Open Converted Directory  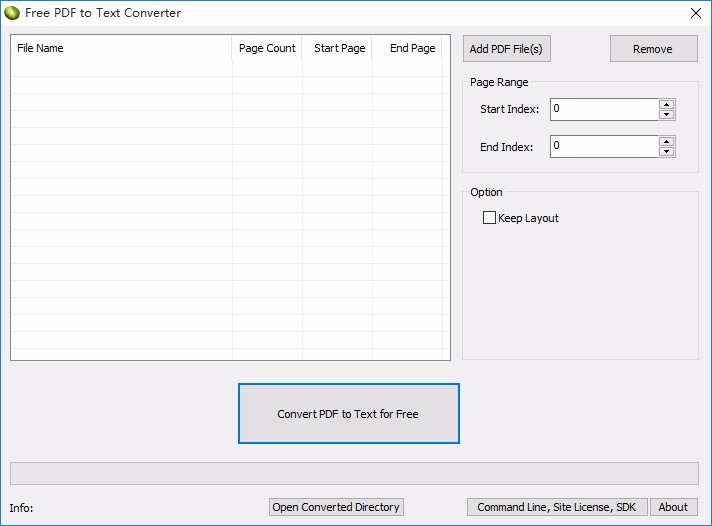(336, 507)
